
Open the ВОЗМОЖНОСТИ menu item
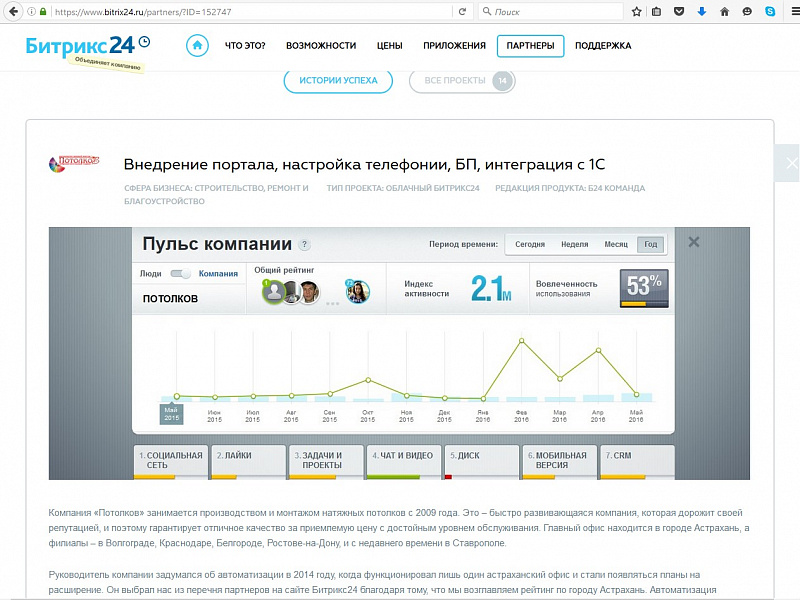tap(321, 45)
